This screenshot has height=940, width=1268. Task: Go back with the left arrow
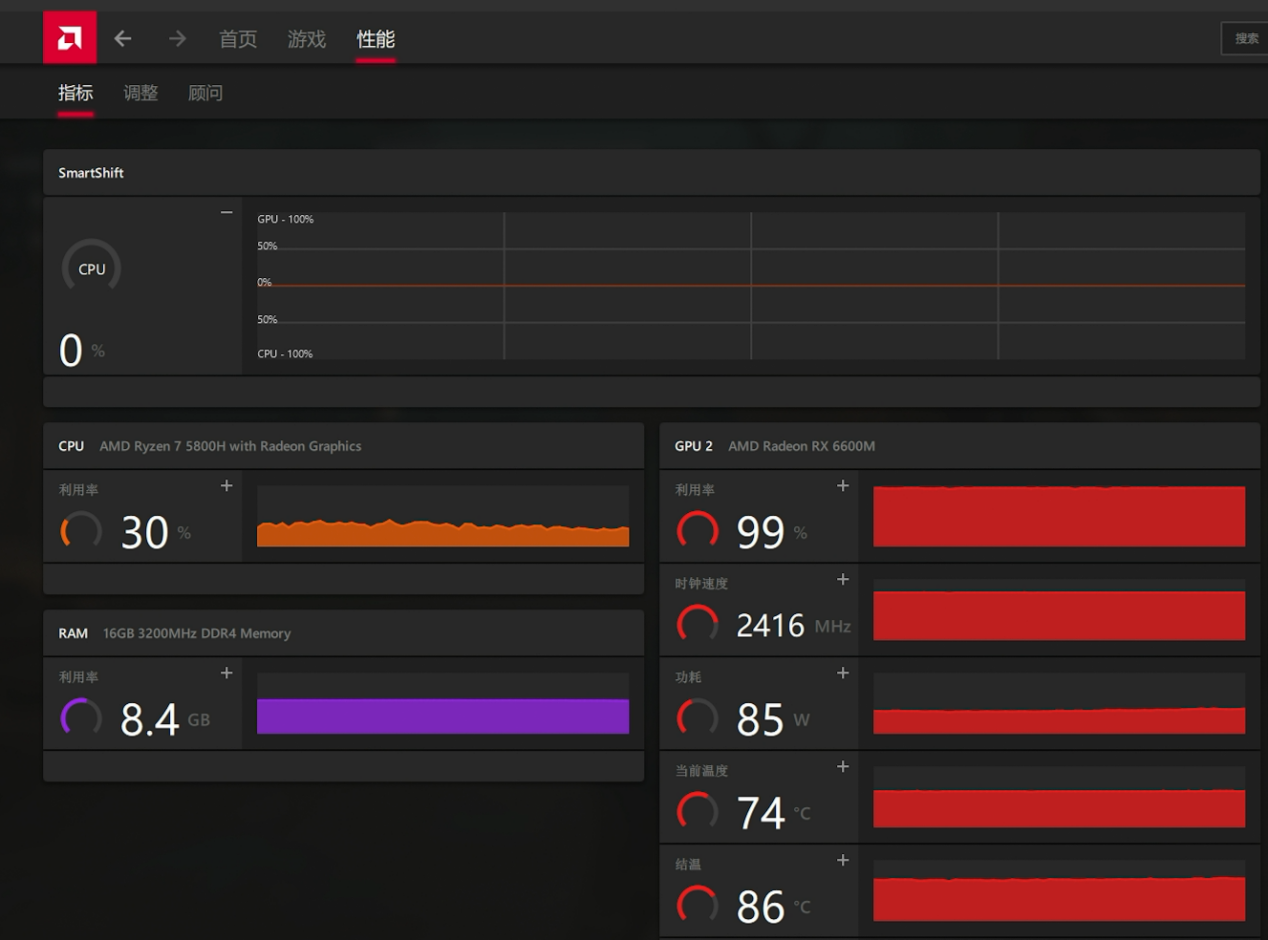pyautogui.click(x=123, y=39)
